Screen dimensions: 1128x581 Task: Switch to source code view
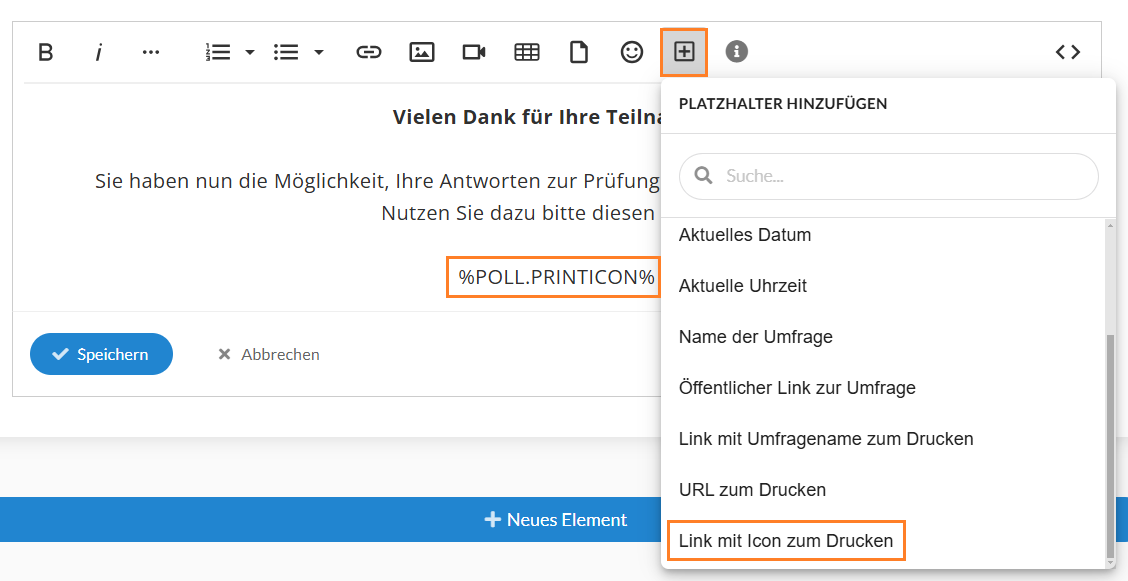(x=1068, y=52)
